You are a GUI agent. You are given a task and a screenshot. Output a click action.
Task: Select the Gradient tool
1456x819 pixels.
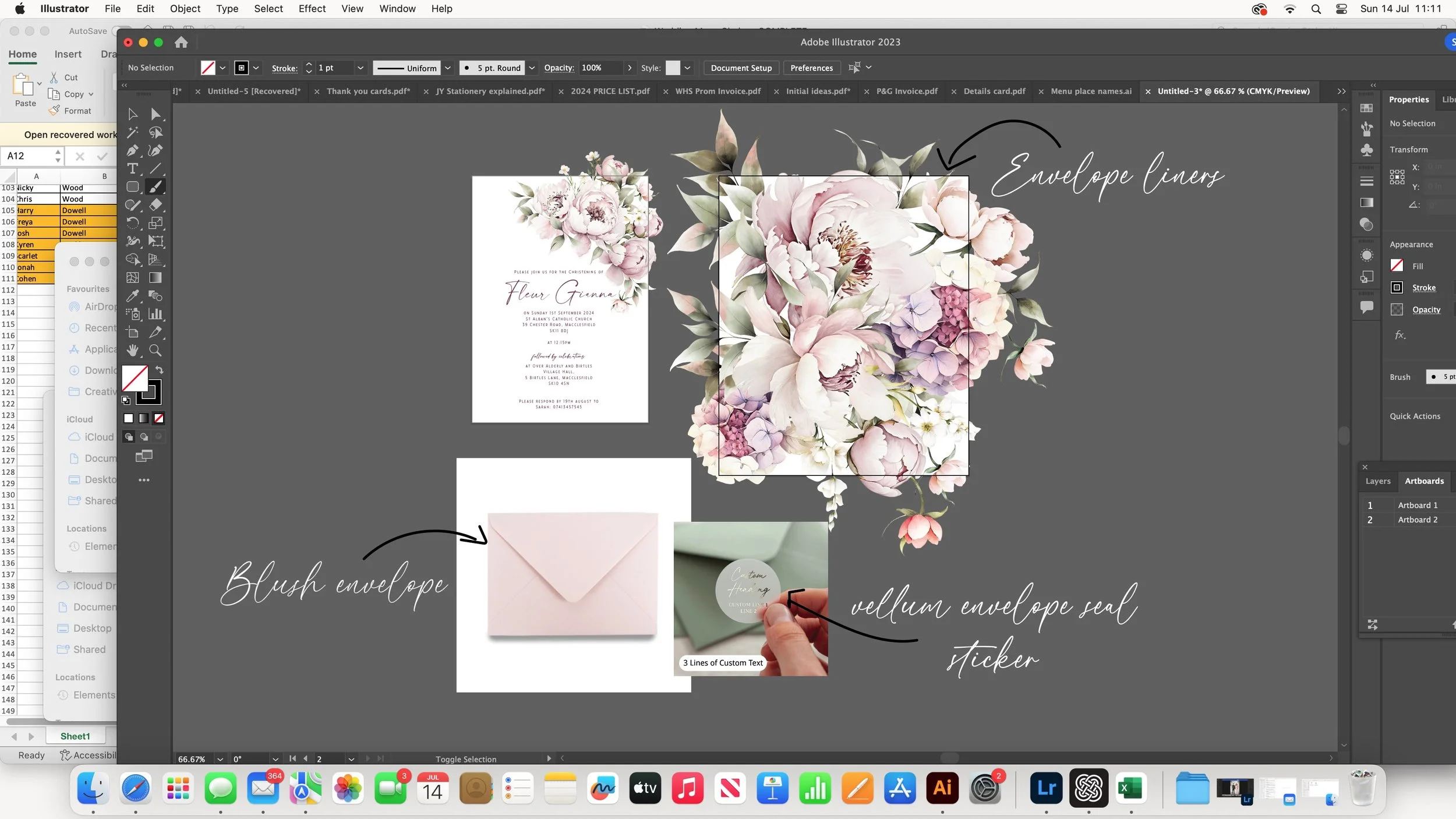[x=155, y=278]
